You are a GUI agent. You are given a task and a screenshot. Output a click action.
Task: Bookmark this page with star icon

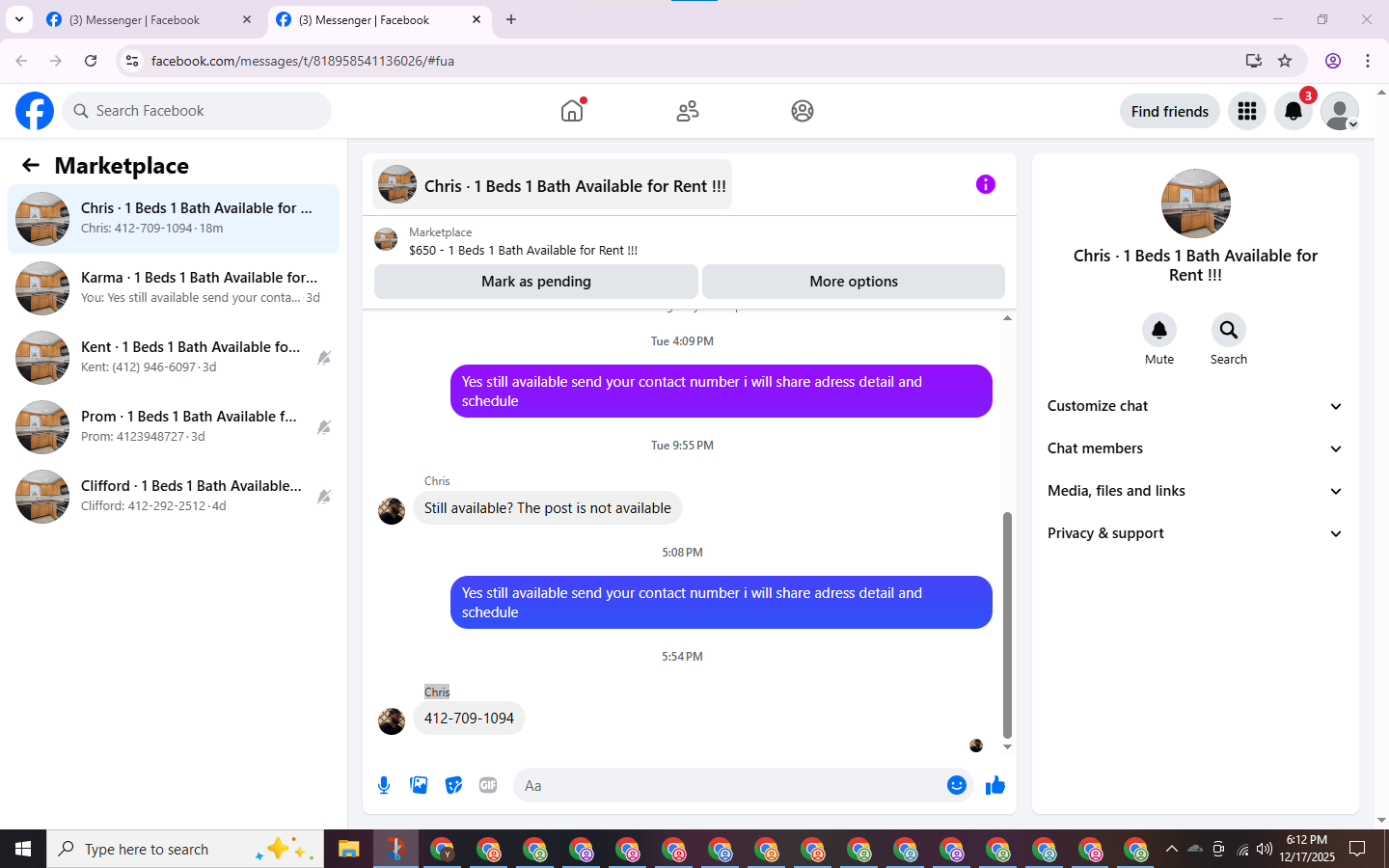1285,61
